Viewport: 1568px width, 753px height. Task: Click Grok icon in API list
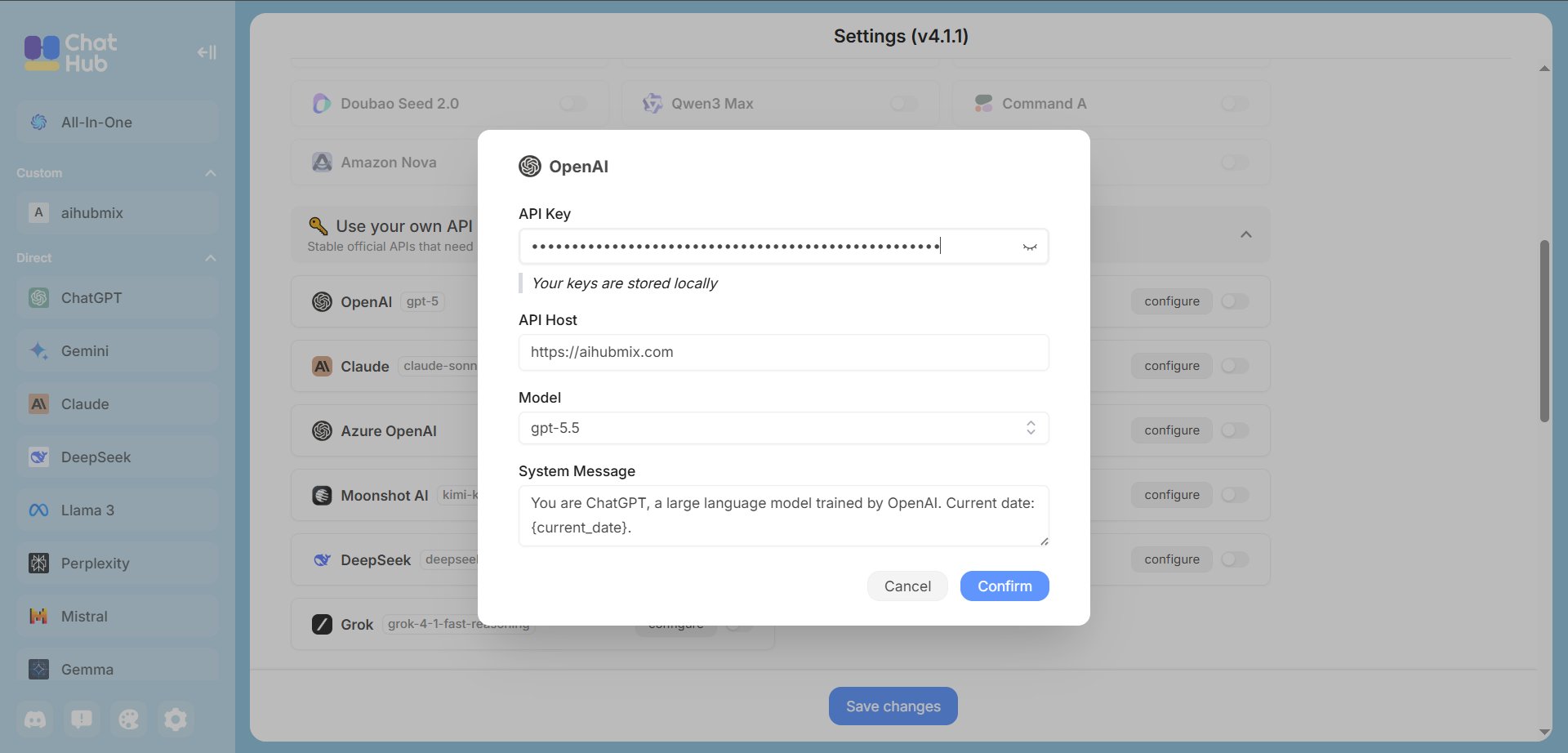(322, 625)
